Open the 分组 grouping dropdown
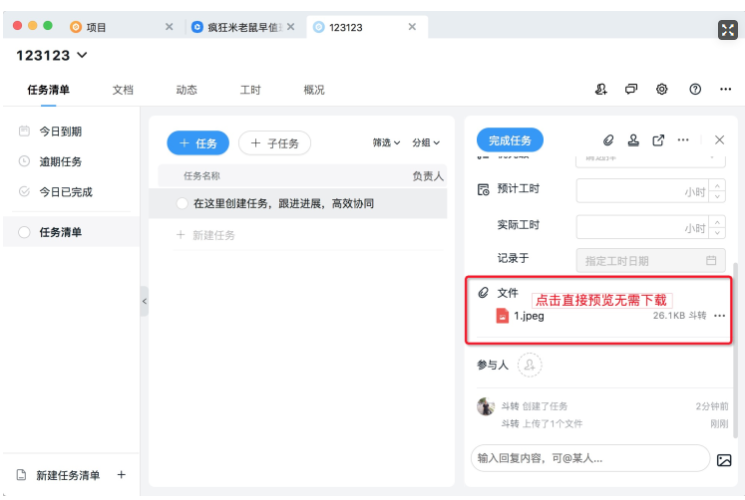The width and height of the screenshot is (745, 500). 426,143
